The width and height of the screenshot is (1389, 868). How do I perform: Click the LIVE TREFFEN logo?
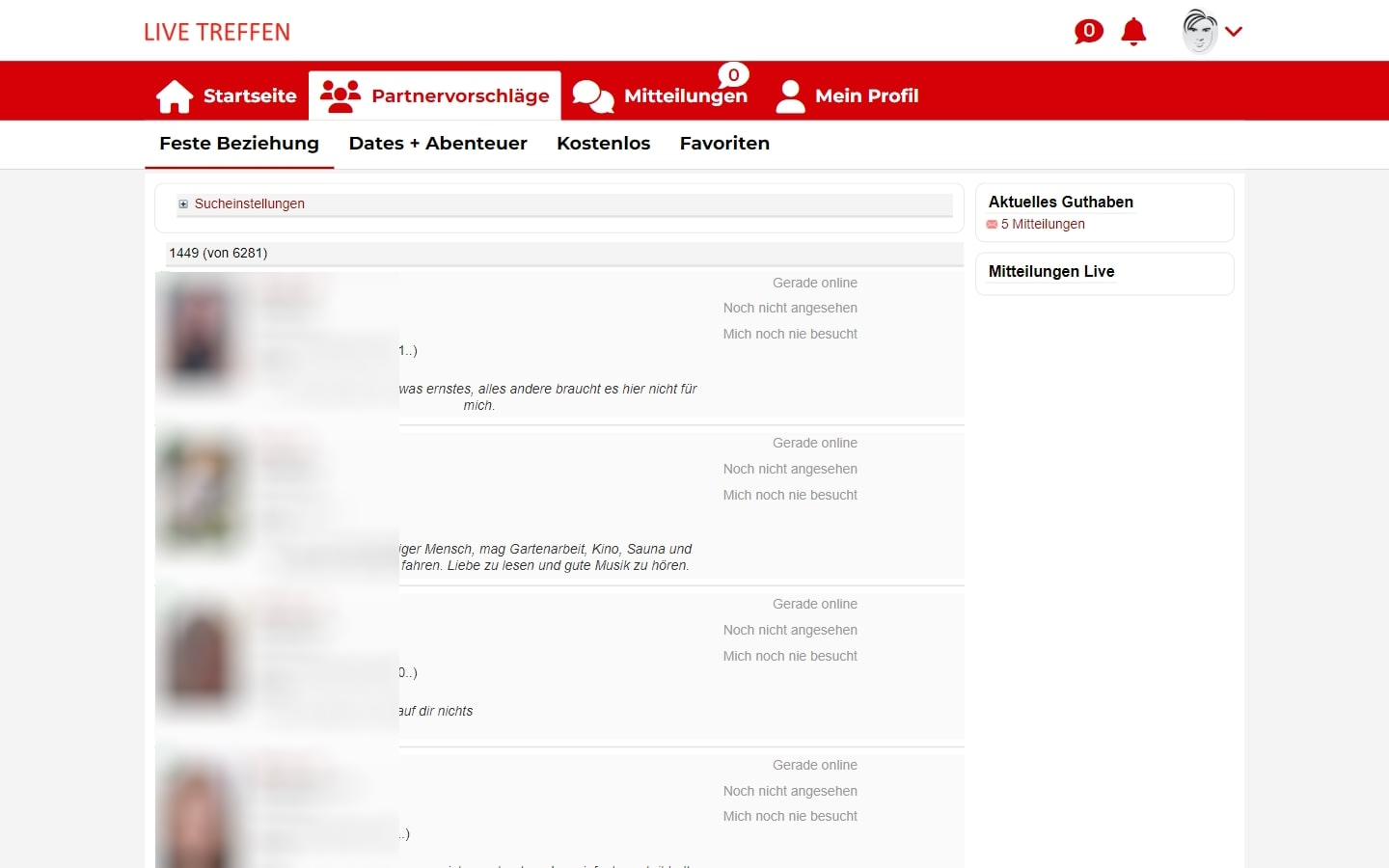point(216,31)
